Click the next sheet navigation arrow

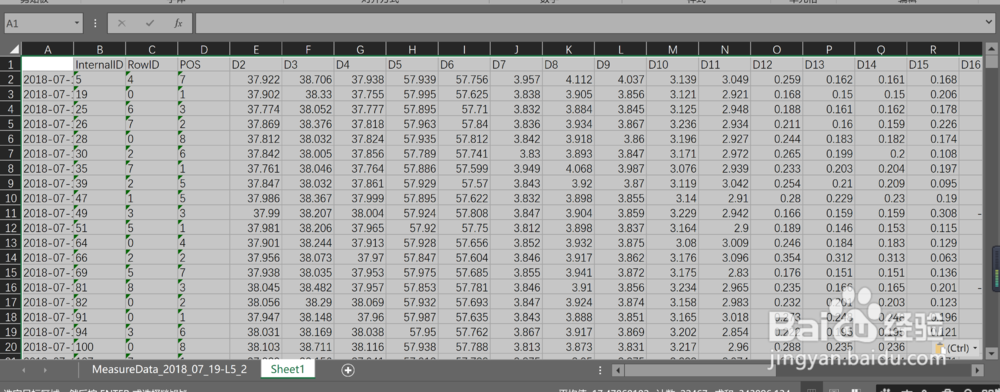(x=44, y=370)
